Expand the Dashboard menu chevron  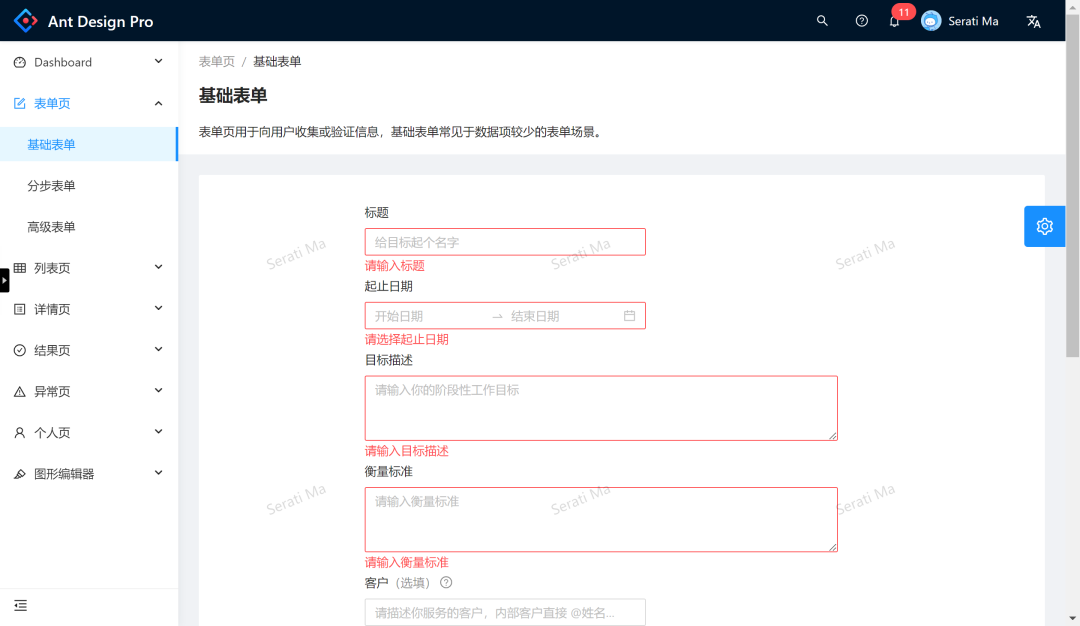pos(158,61)
